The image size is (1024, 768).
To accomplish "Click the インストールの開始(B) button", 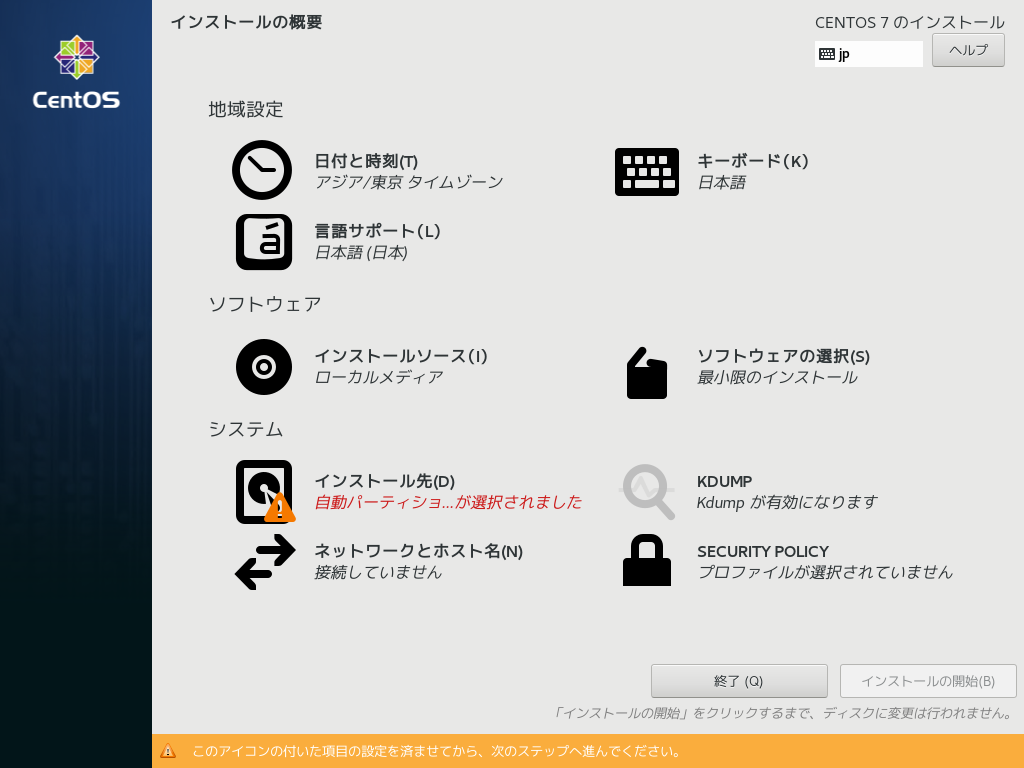I will click(x=928, y=681).
